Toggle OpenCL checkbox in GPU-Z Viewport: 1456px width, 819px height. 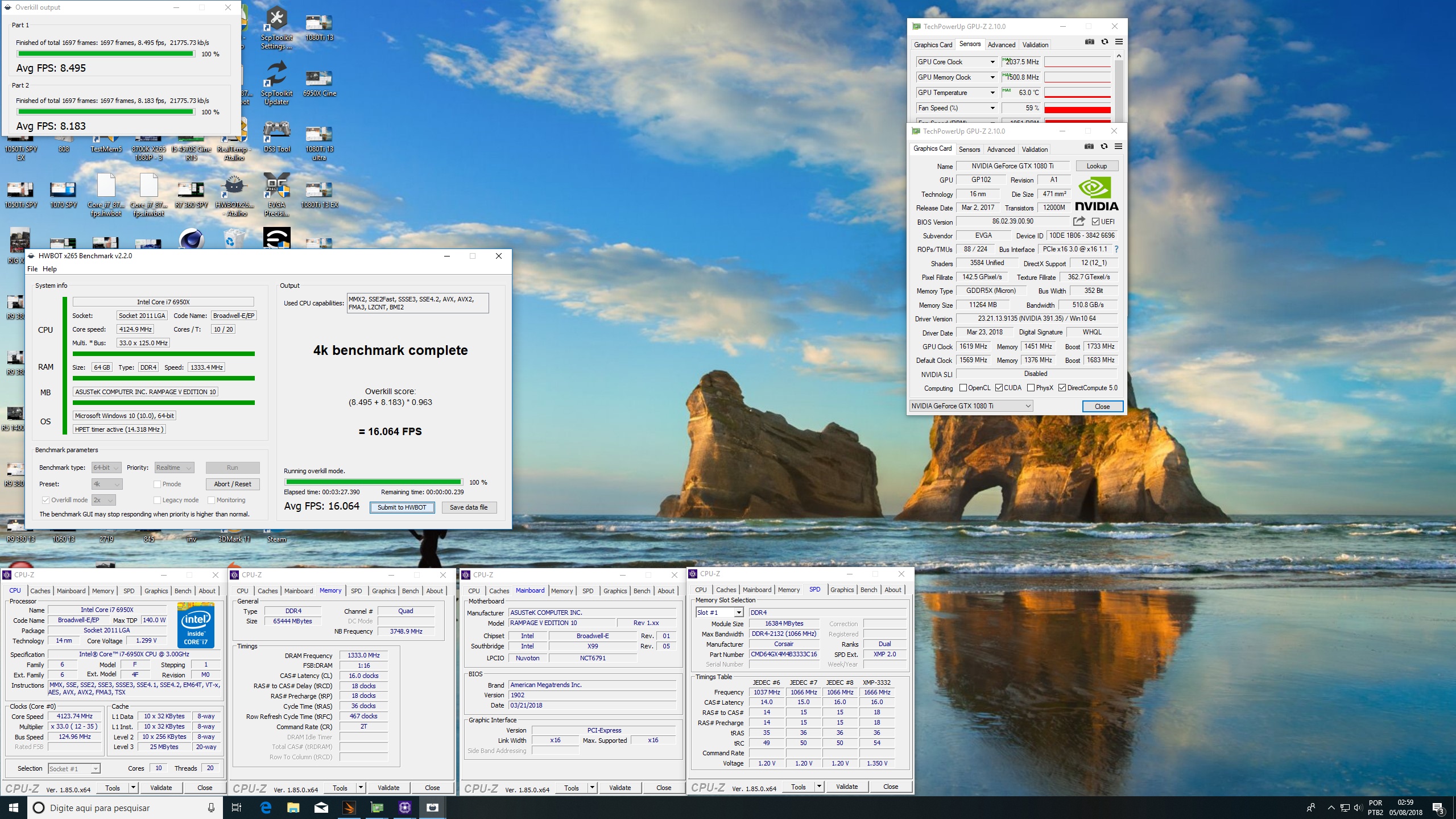963,388
